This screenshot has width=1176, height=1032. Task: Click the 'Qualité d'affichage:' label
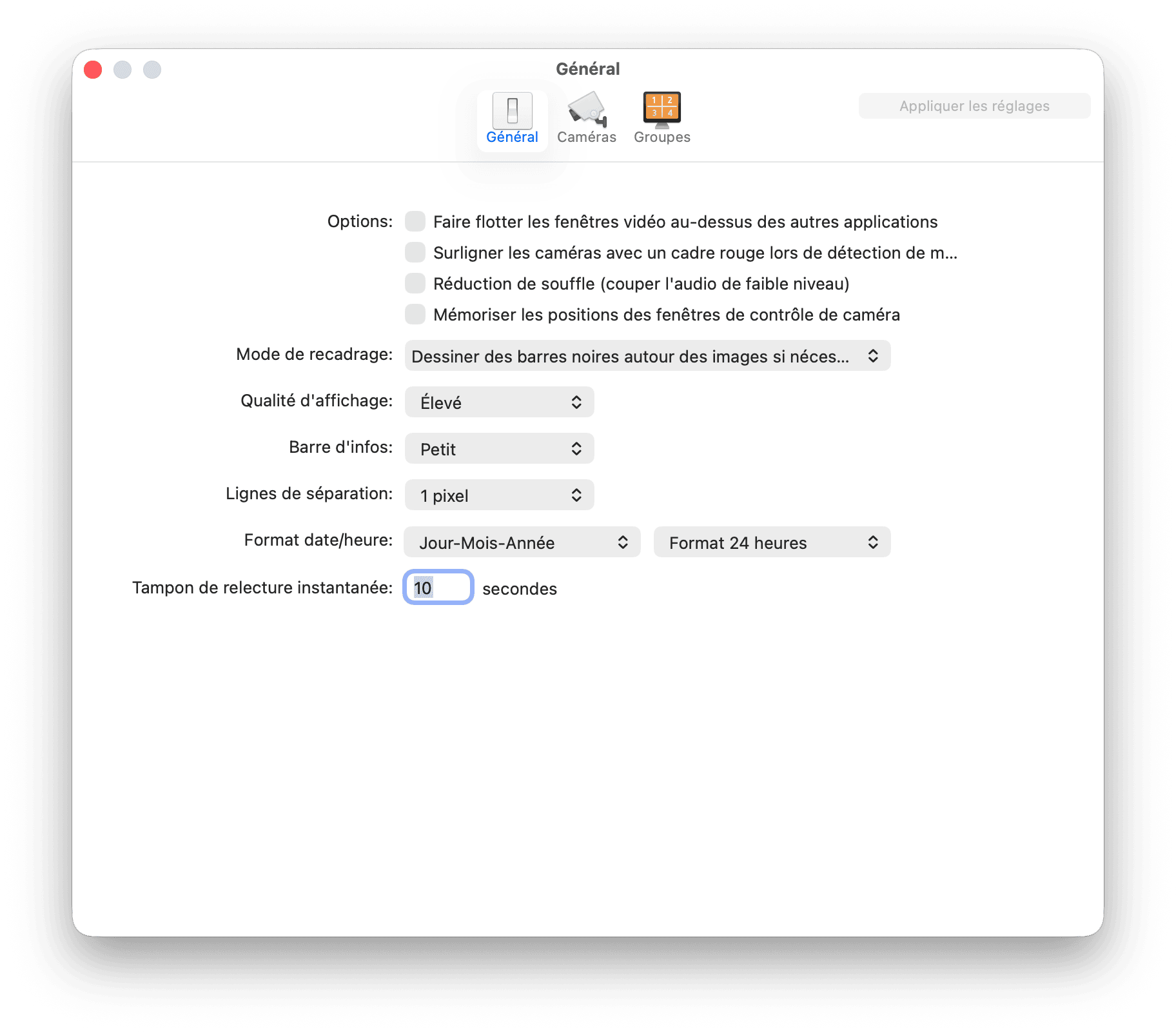click(317, 401)
